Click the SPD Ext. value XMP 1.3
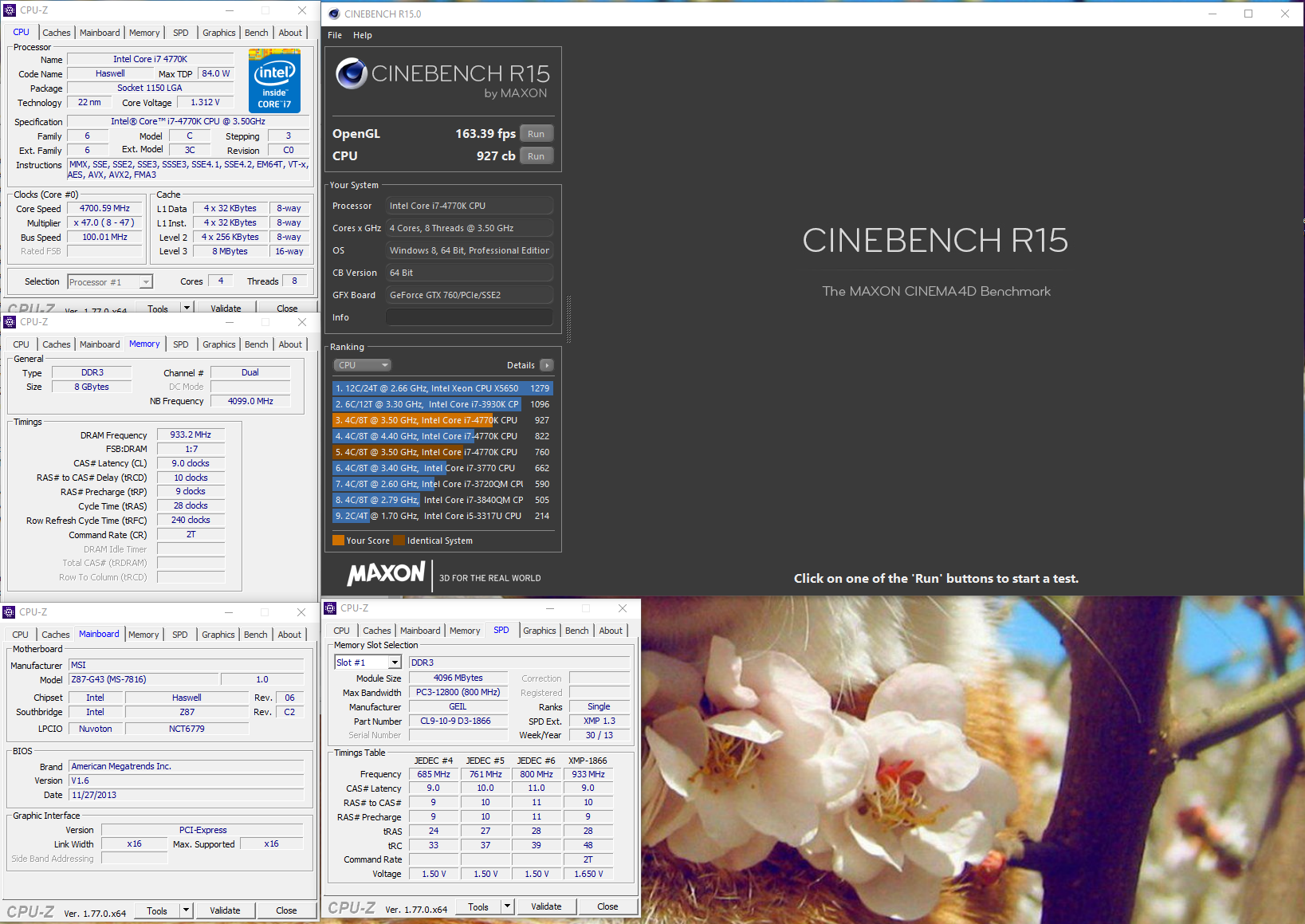This screenshot has width=1305, height=924. point(599,721)
